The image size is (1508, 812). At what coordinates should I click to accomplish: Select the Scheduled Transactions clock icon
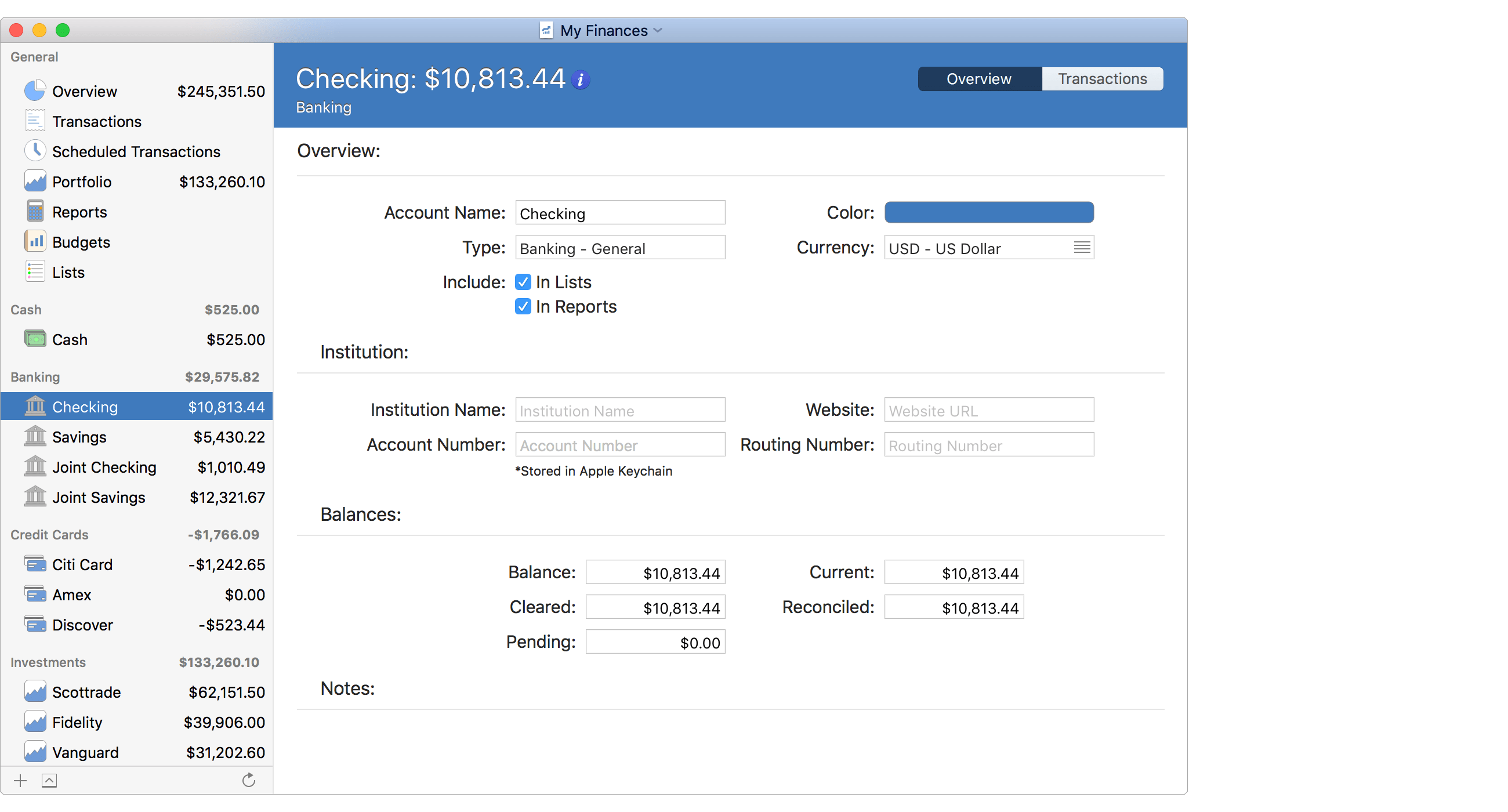[x=35, y=150]
